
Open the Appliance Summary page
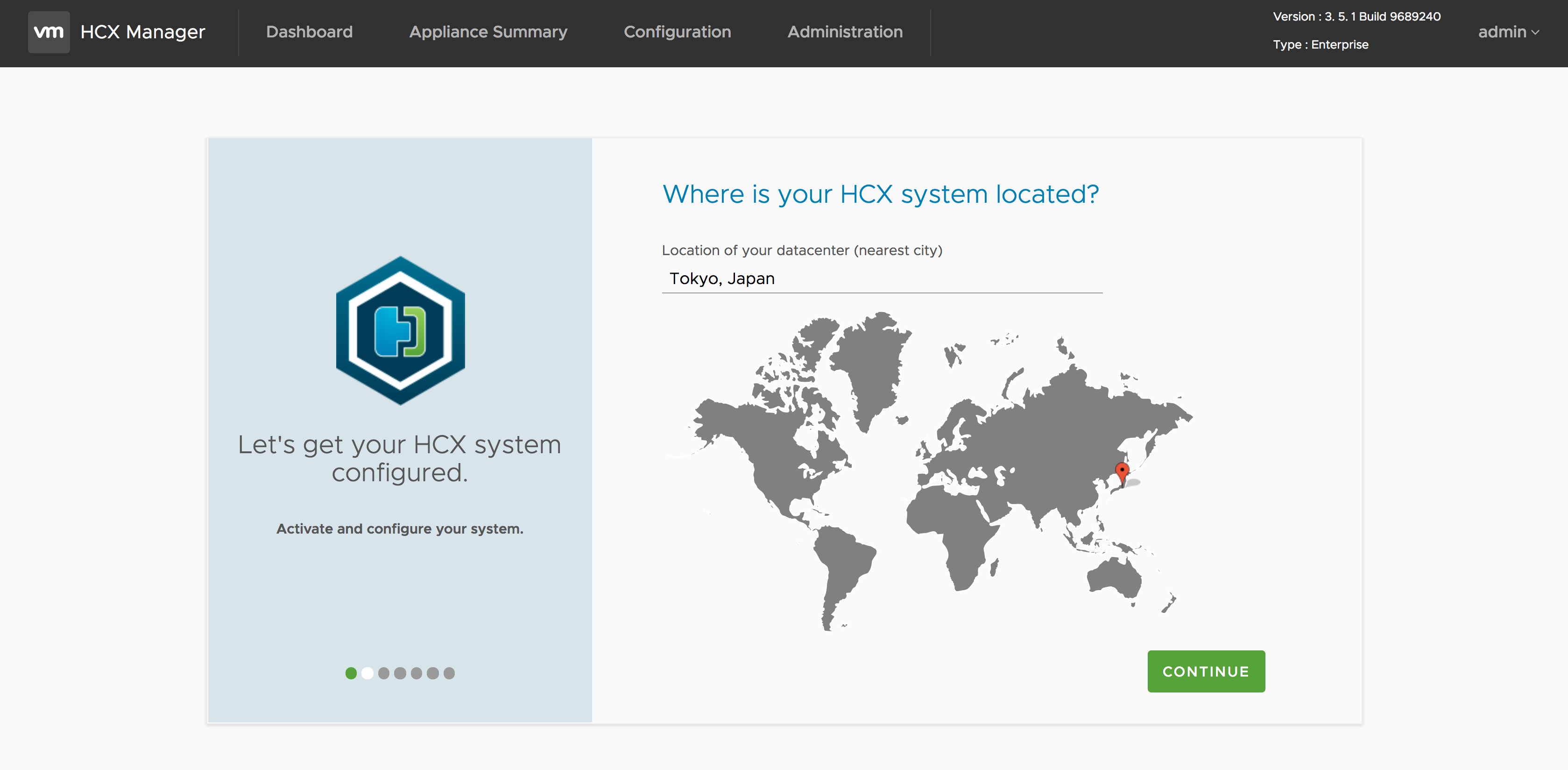coord(487,32)
